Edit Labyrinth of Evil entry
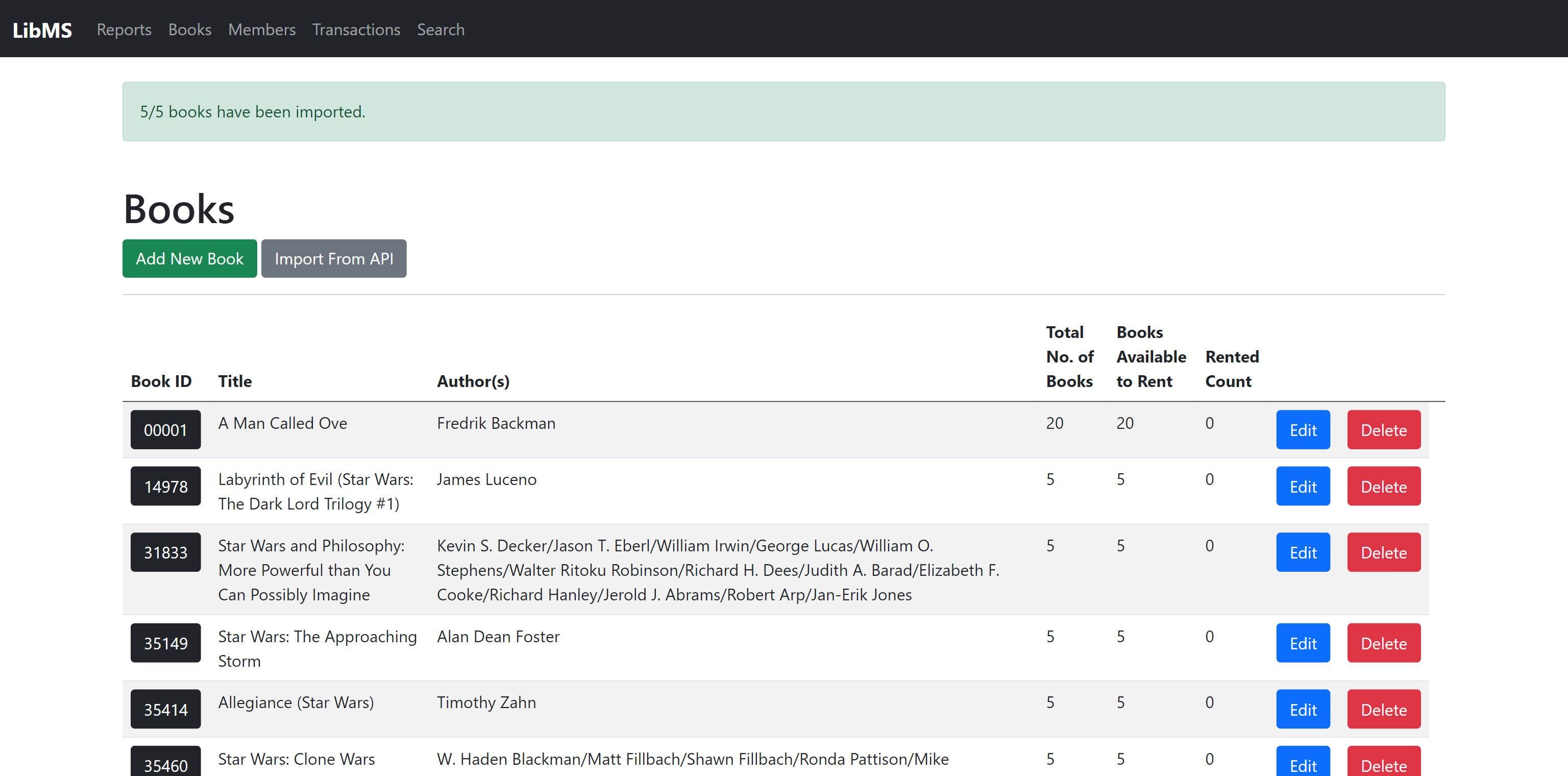 click(x=1303, y=486)
